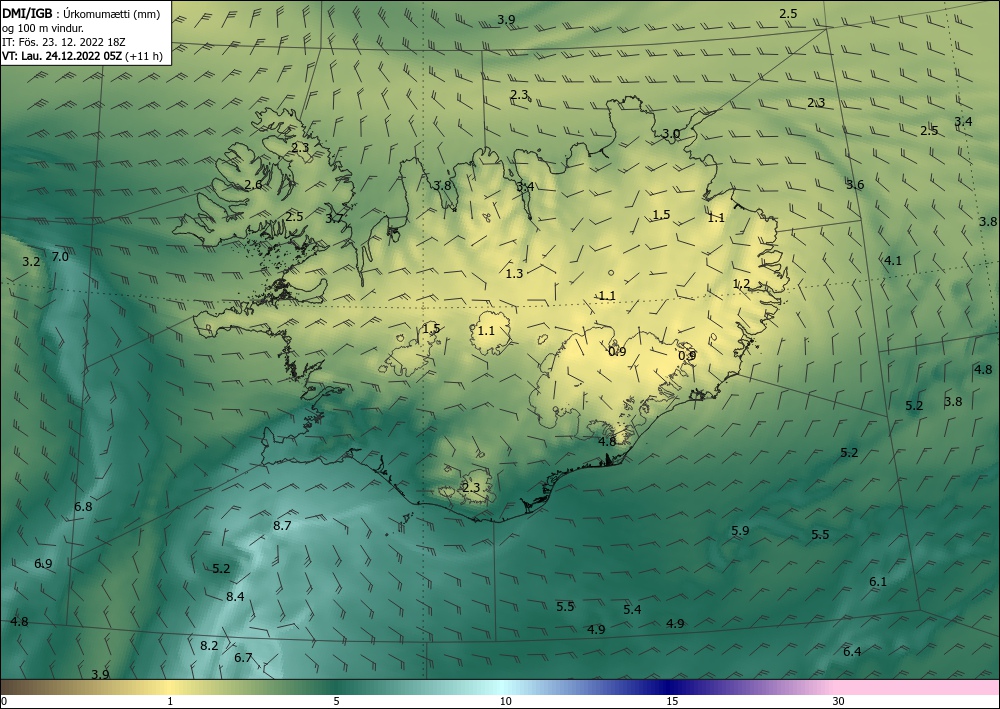Click the dark navy section of the color scale
The image size is (1000, 709).
670,687
